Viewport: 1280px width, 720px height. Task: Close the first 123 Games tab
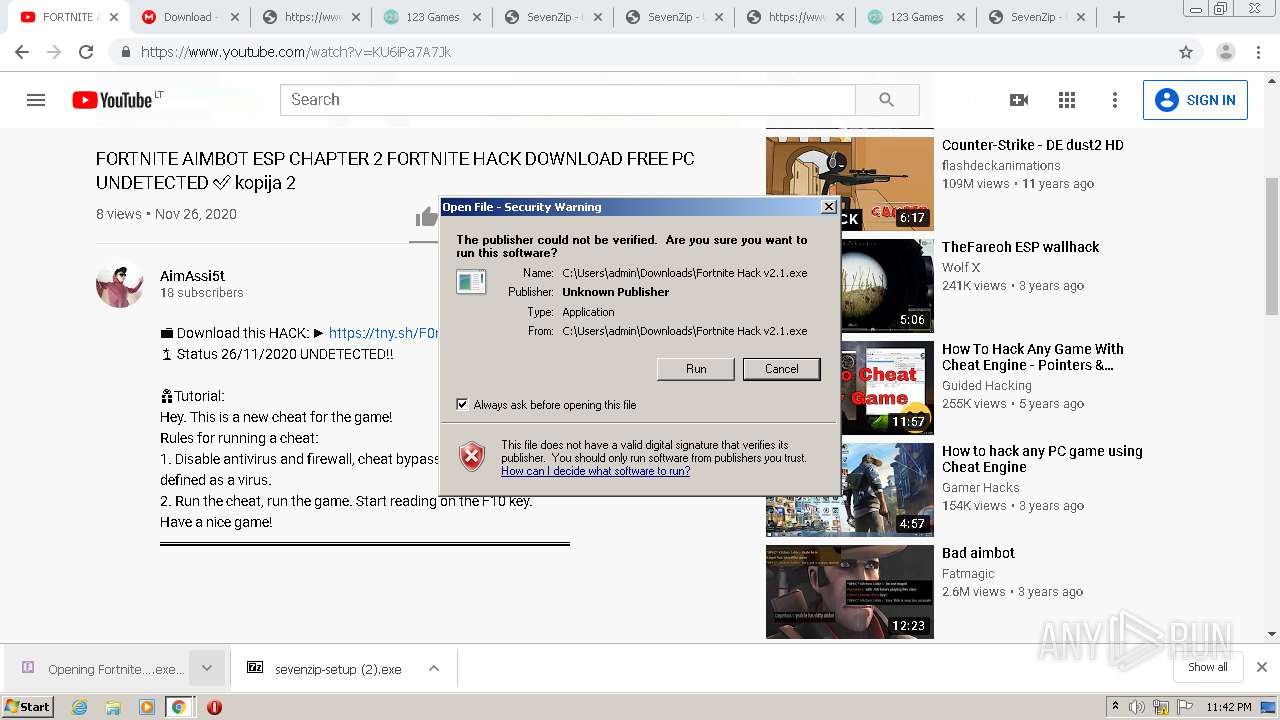[x=477, y=17]
